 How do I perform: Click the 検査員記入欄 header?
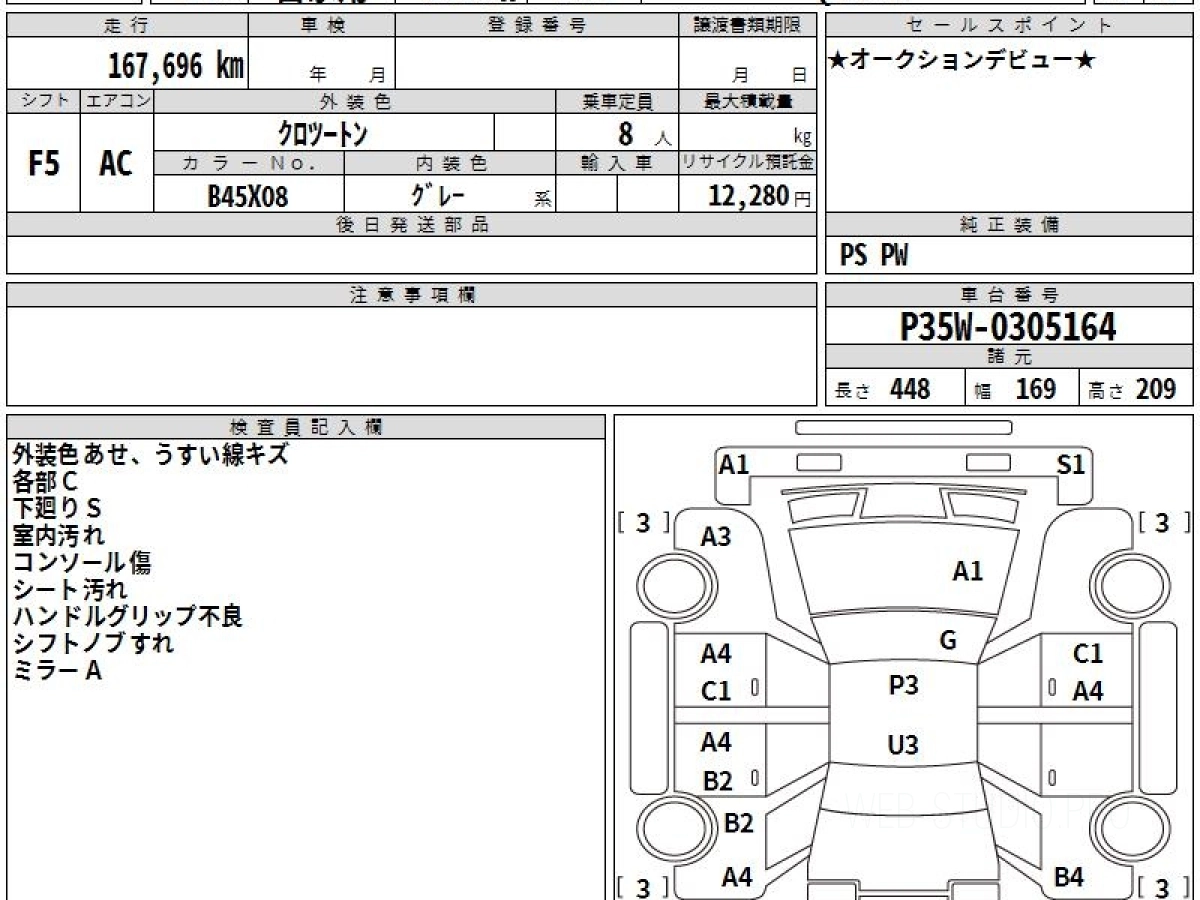point(306,427)
